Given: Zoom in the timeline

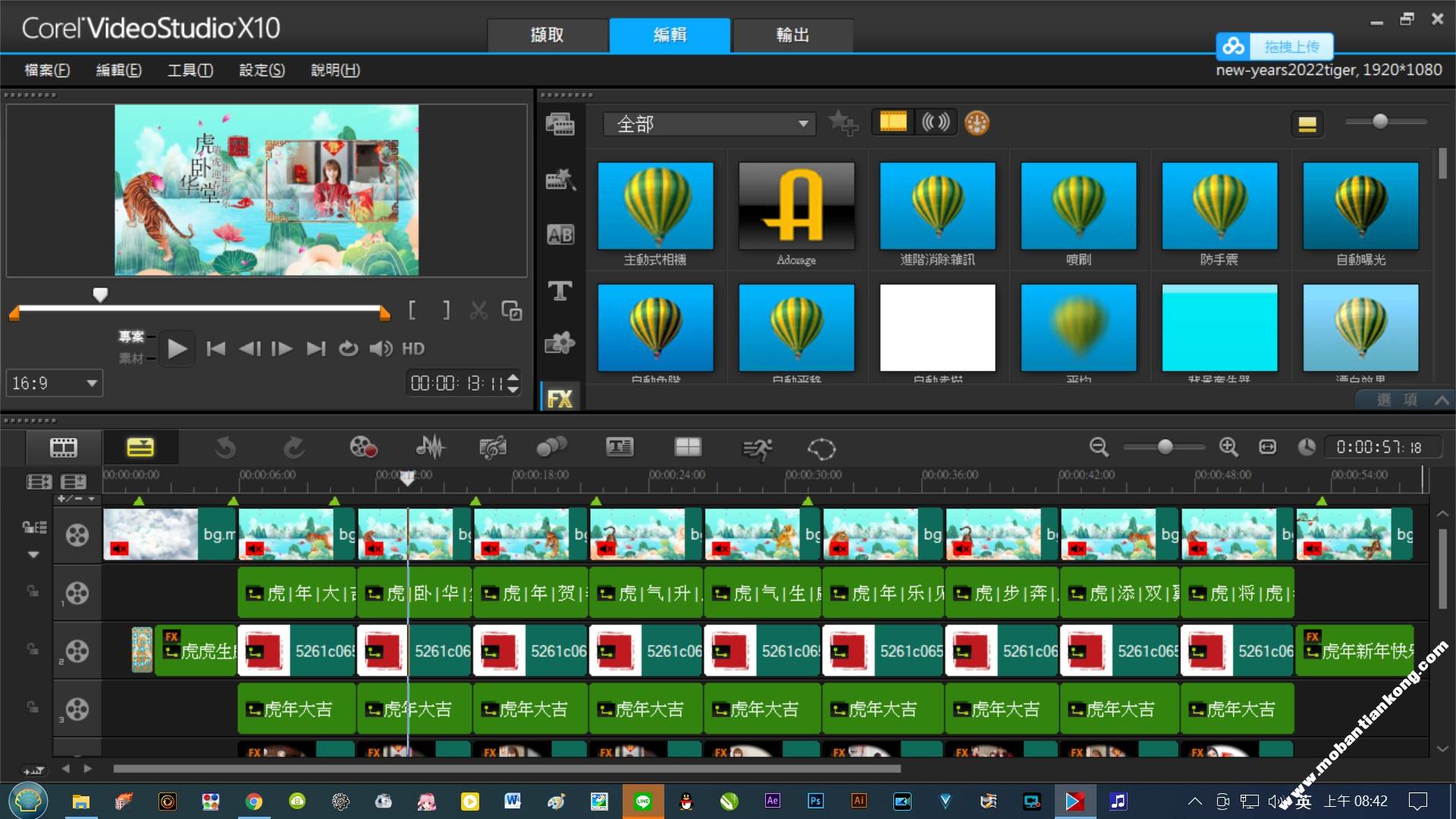Looking at the screenshot, I should (1228, 447).
